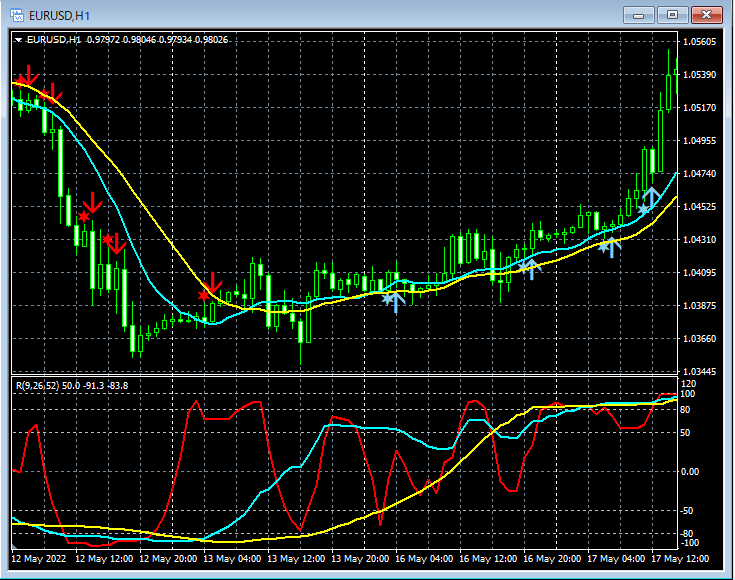Click the time label 17 May 12:00

pyautogui.click(x=680, y=559)
